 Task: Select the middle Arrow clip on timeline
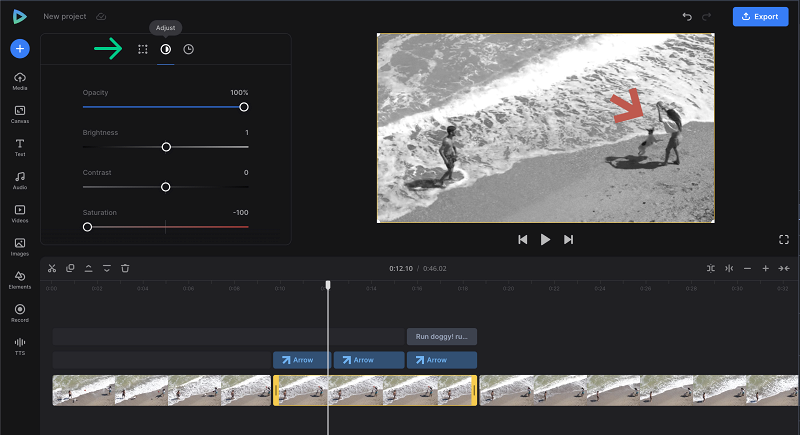click(369, 360)
